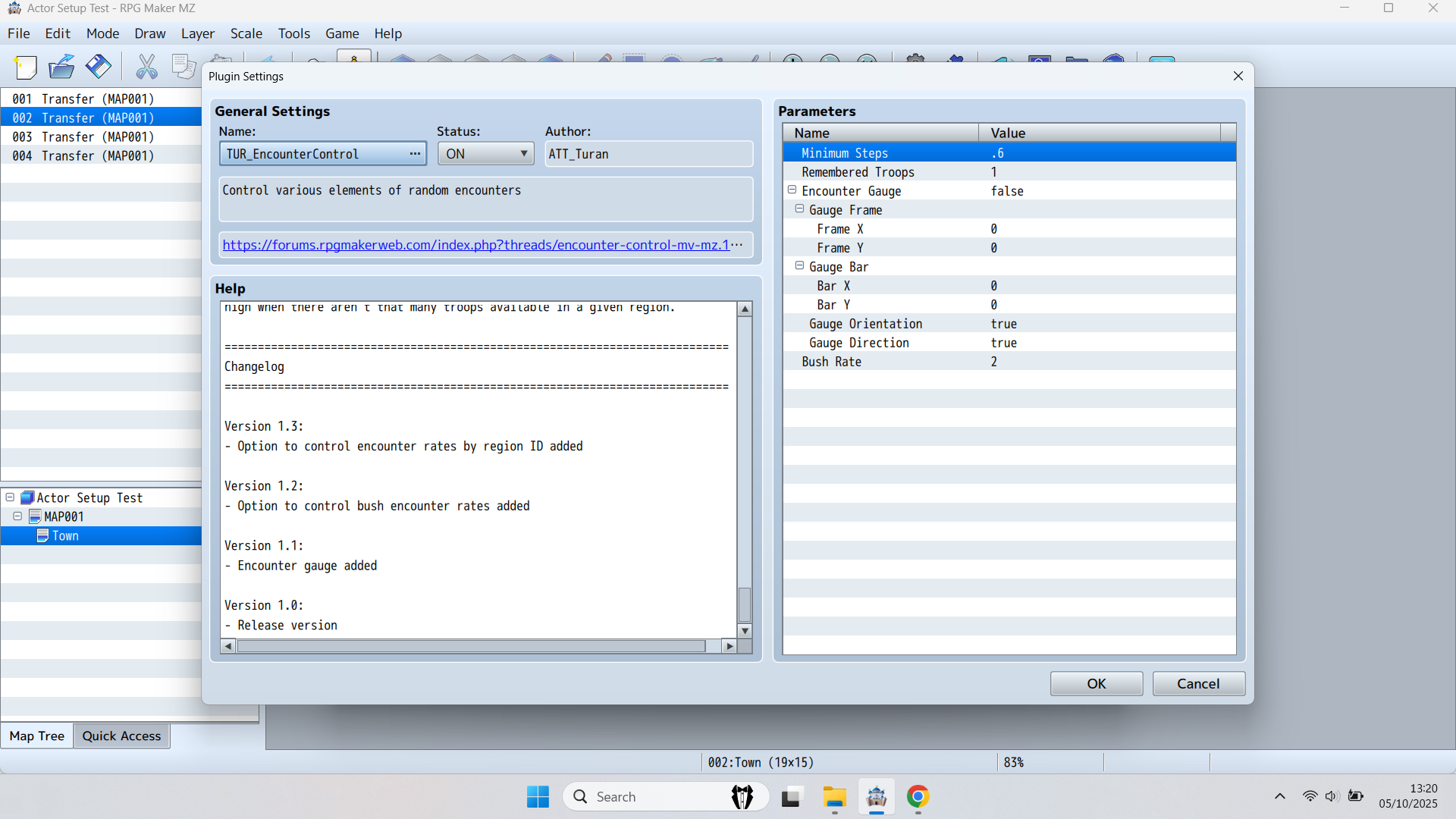This screenshot has height=819, width=1456.
Task: Click the MAP001 map icon in tree
Action: (x=35, y=516)
